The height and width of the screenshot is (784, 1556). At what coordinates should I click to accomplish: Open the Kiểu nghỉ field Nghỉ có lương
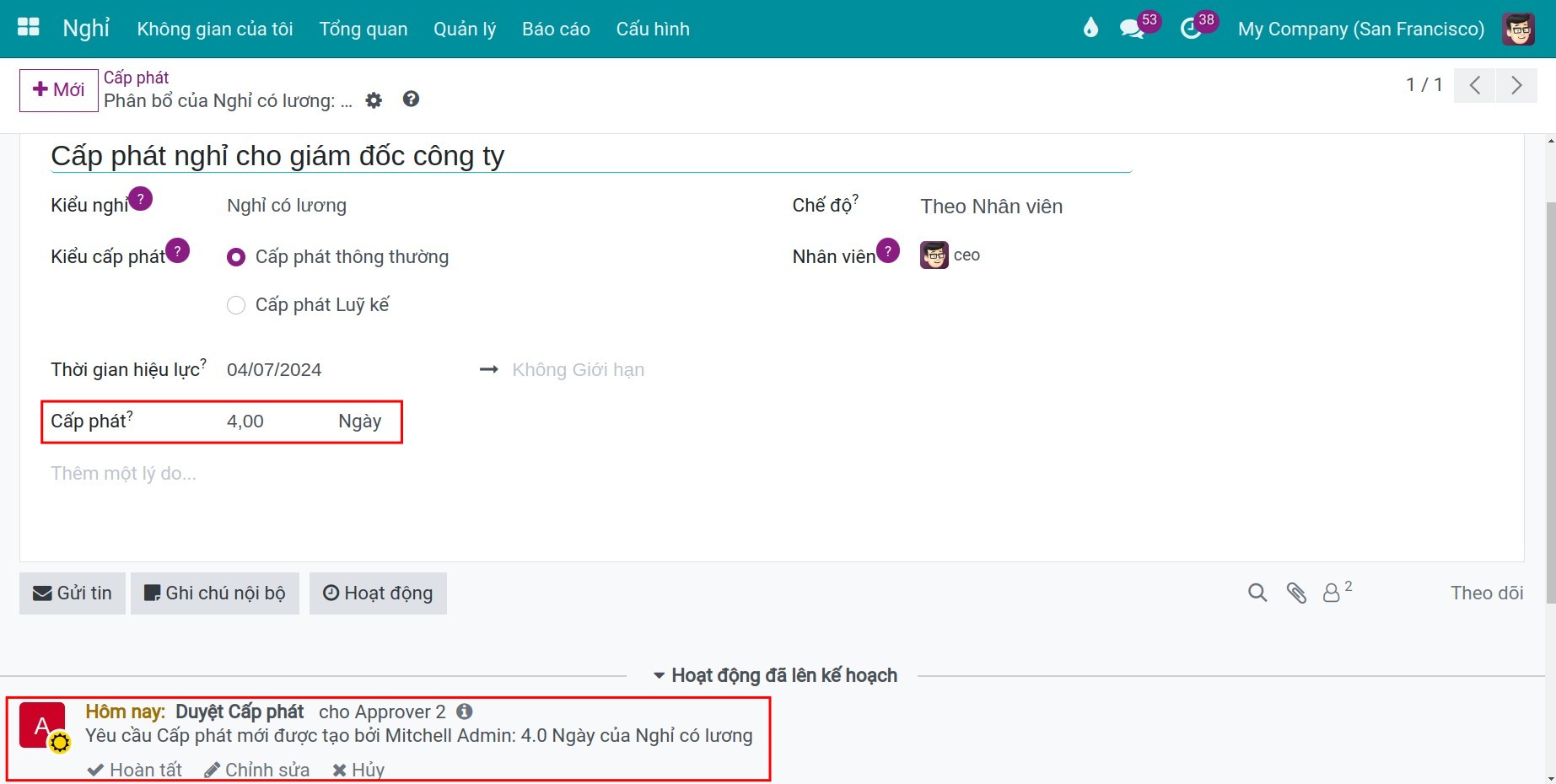tap(287, 206)
